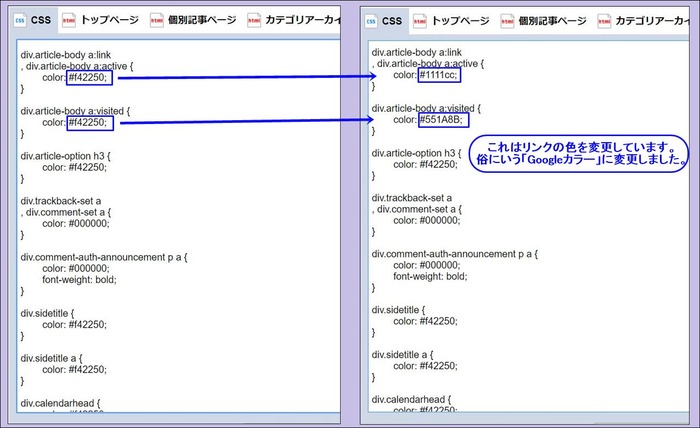The width and height of the screenshot is (700, 428).
Task: Click #551A8B value in right editor
Action: point(443,120)
